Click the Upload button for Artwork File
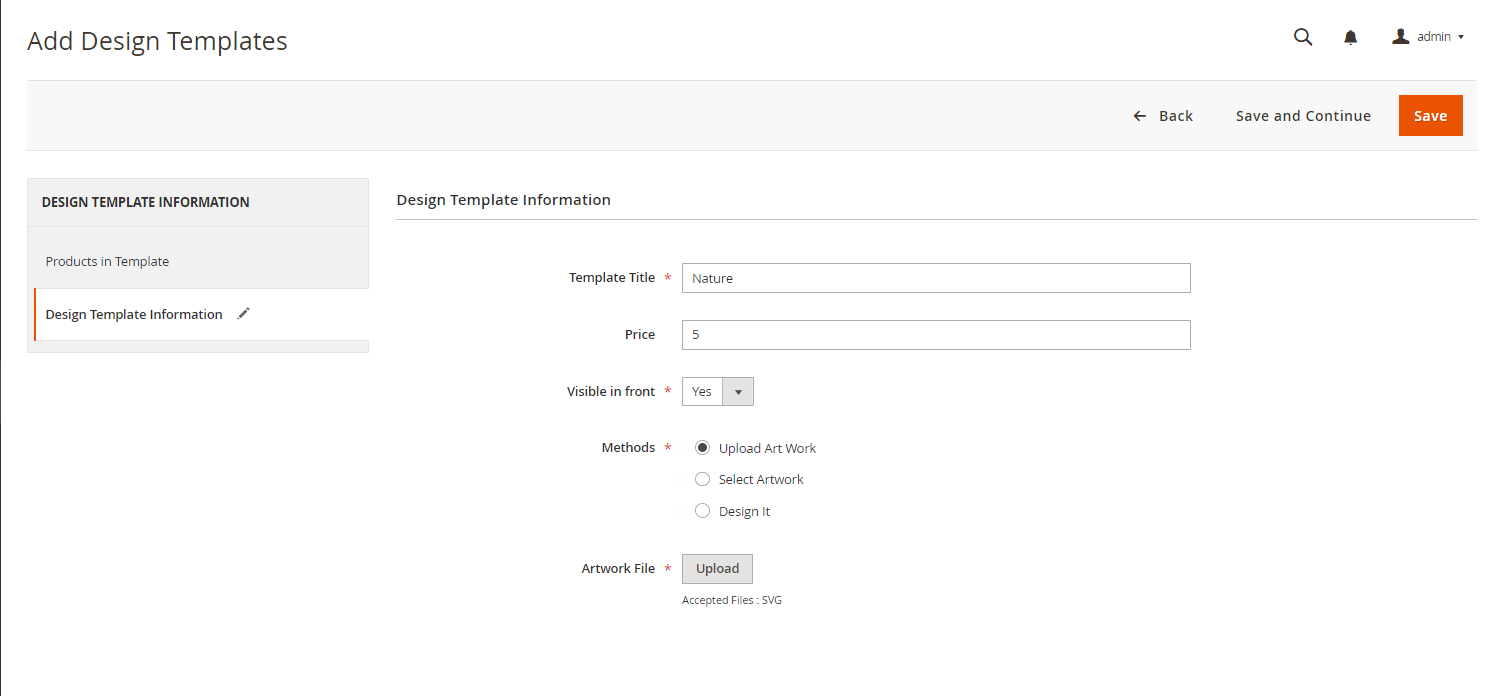The image size is (1492, 696). coord(717,569)
